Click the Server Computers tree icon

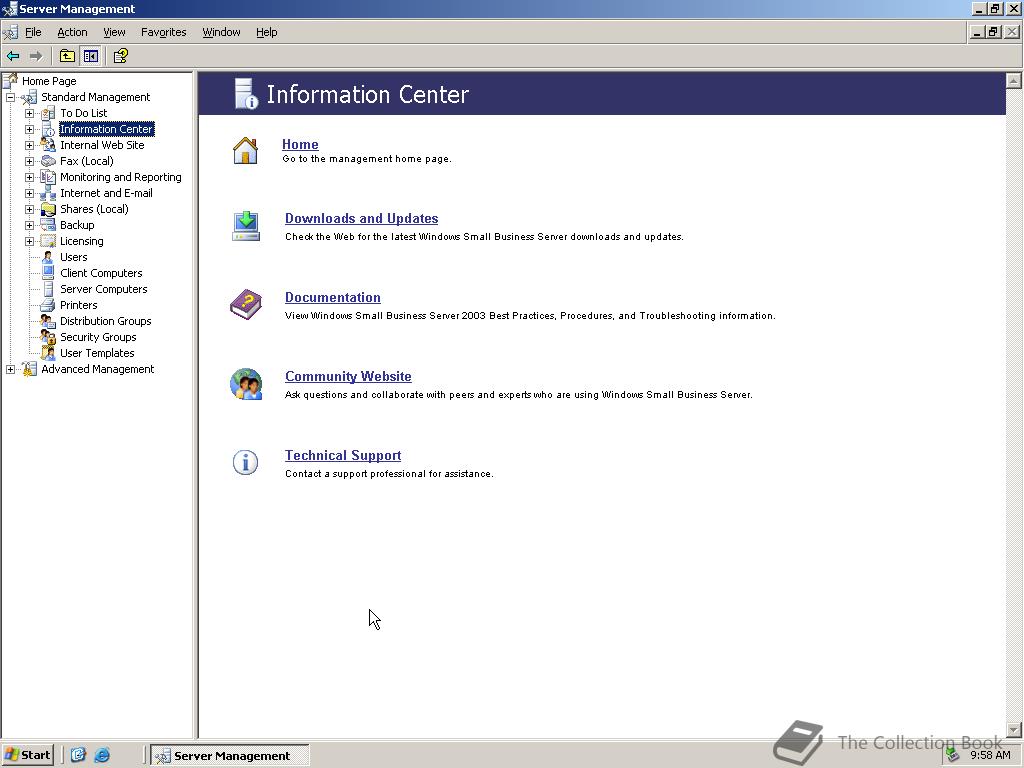click(x=48, y=289)
